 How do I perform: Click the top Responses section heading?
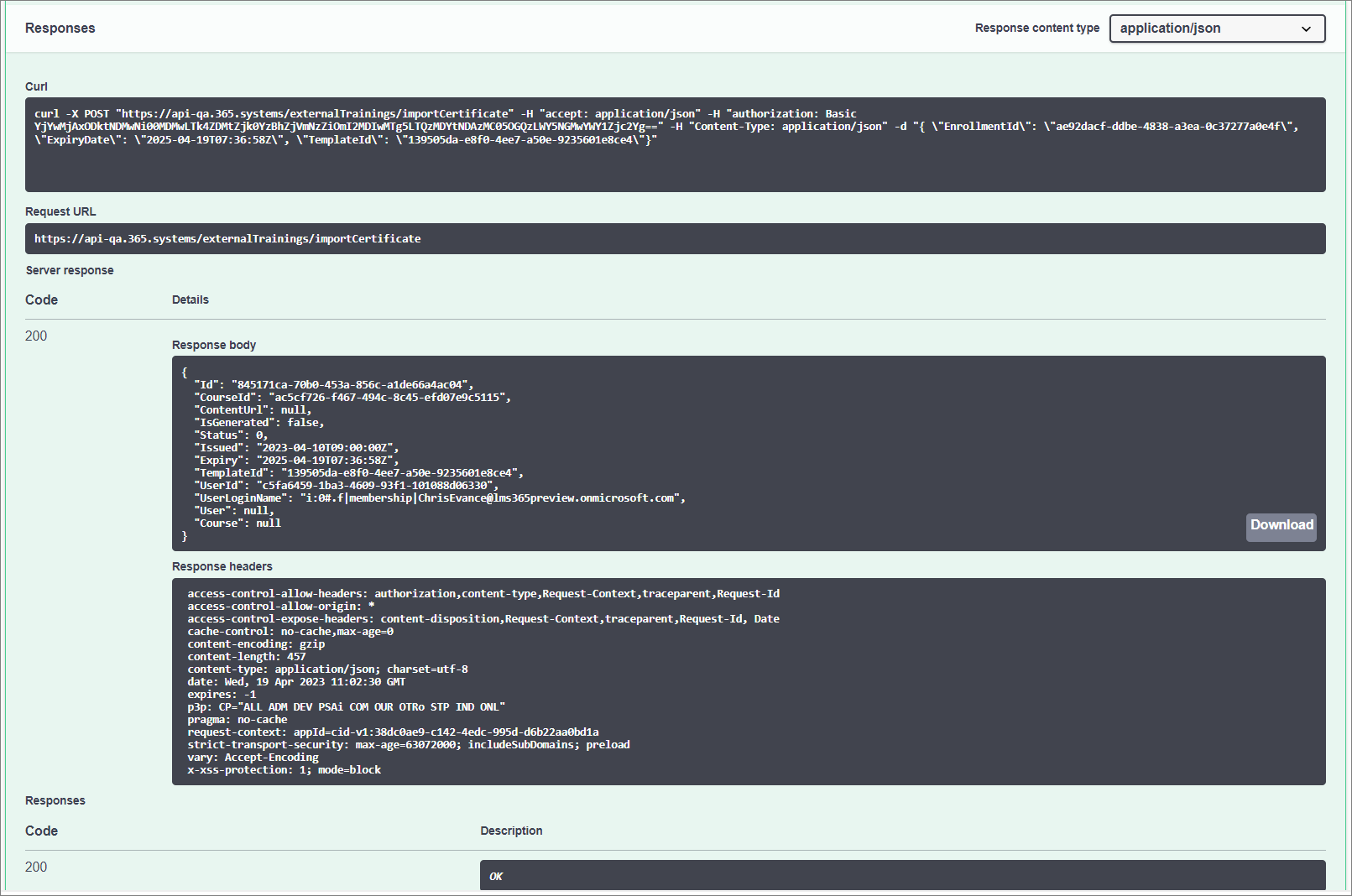(x=60, y=29)
